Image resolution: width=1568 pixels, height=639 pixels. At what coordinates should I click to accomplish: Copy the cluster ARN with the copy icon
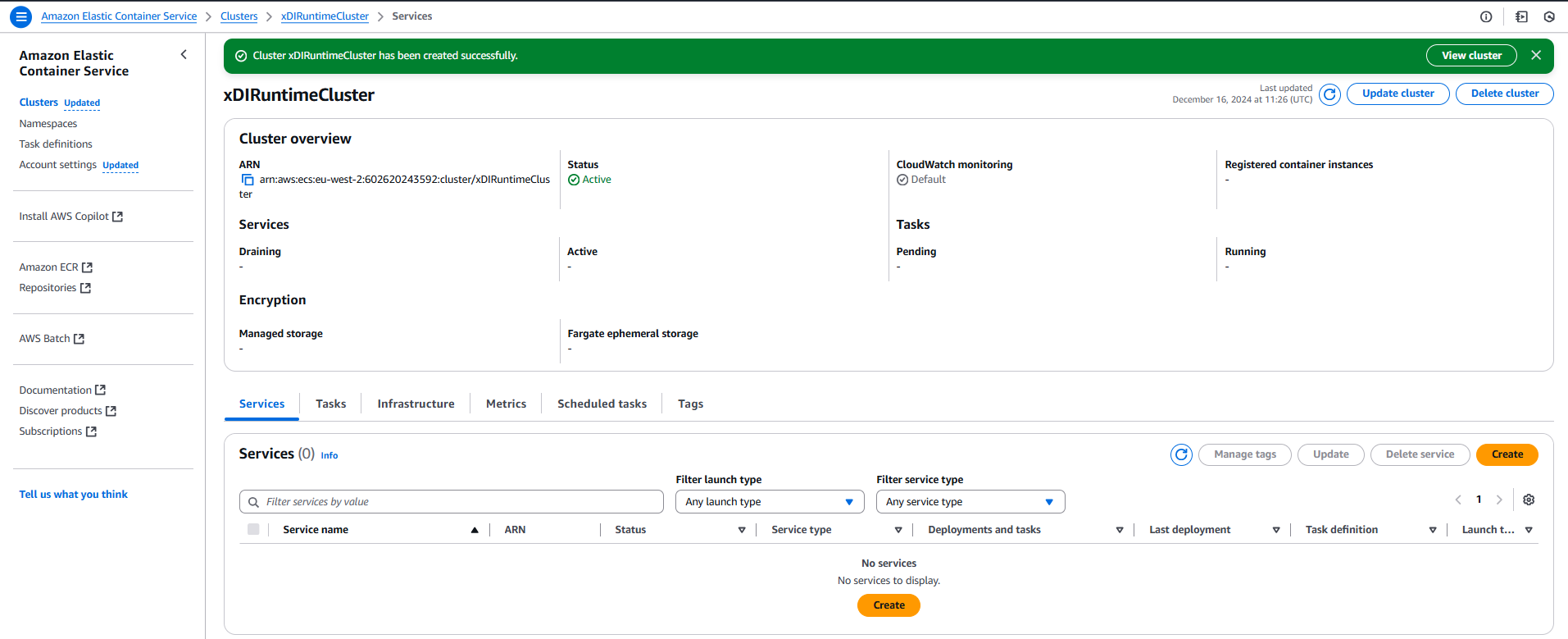tap(248, 180)
